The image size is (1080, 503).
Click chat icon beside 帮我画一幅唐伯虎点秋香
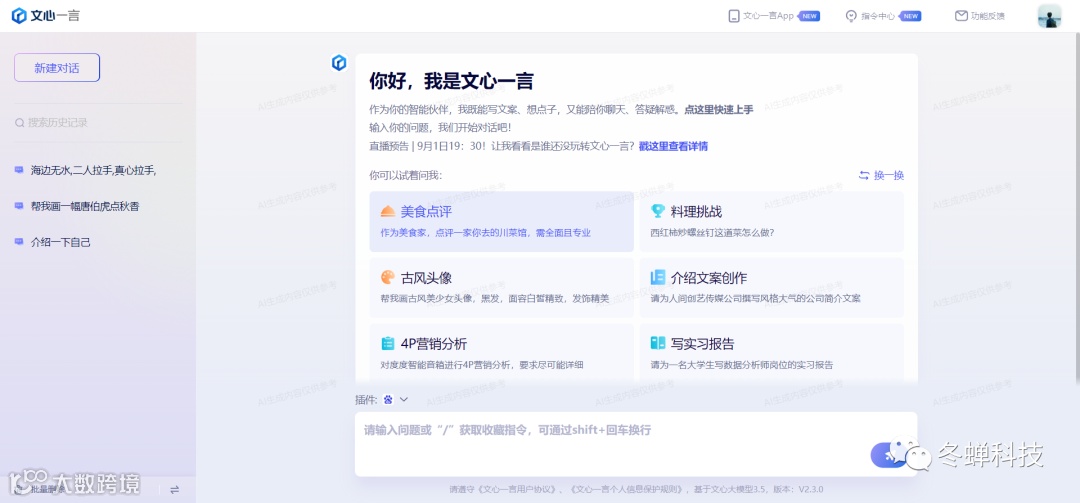point(19,206)
